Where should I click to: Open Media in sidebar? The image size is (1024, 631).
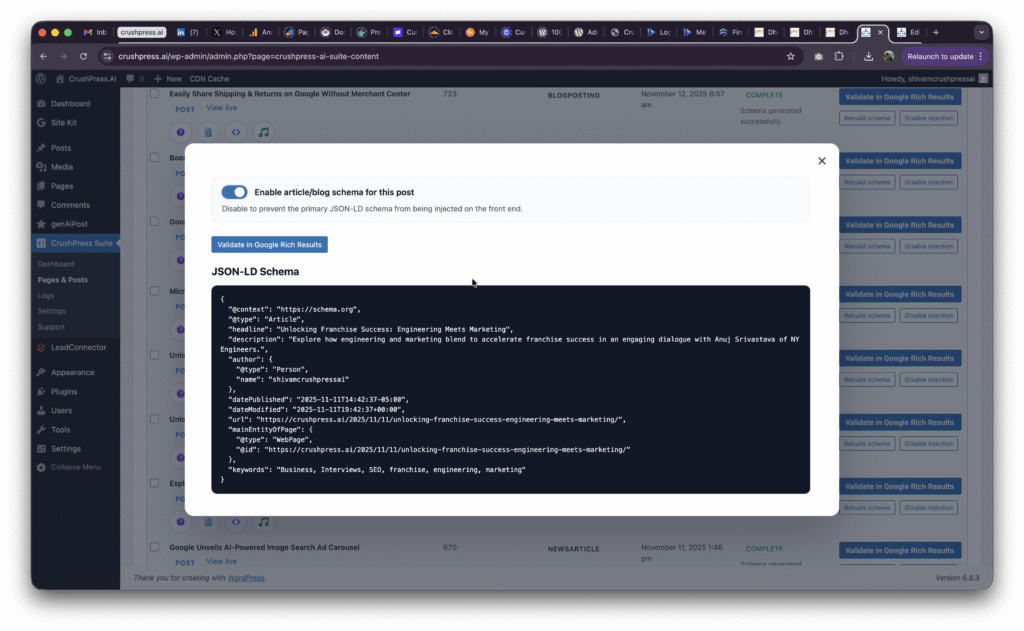(62, 167)
